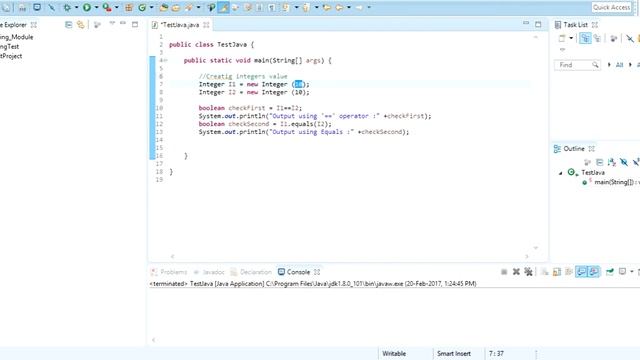Screen dimensions: 640x360
Task: Select the TestJava.java editor tab
Action: (x=180, y=25)
